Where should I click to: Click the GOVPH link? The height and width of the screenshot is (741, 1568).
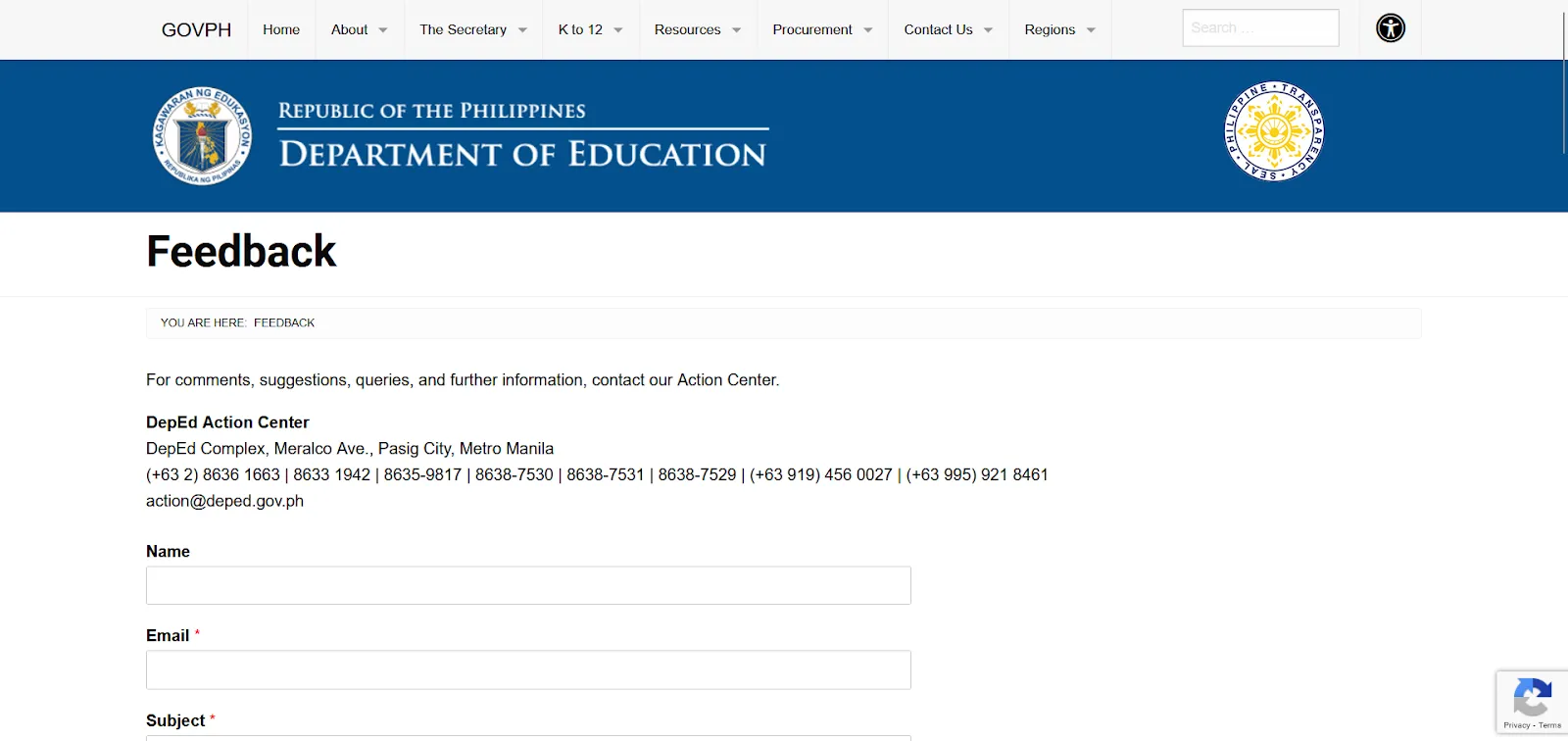coord(196,29)
